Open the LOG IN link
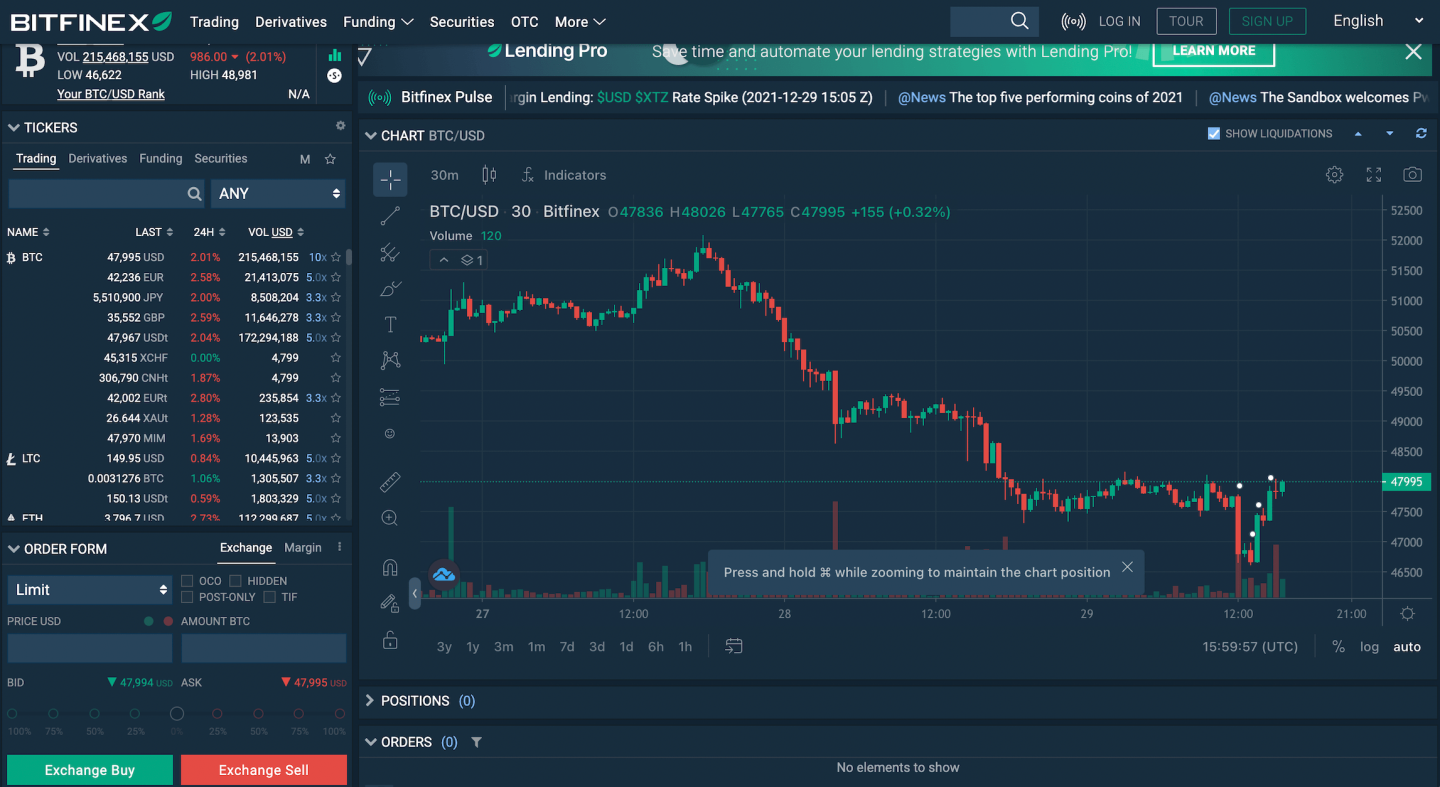Image resolution: width=1440 pixels, height=787 pixels. [1119, 21]
